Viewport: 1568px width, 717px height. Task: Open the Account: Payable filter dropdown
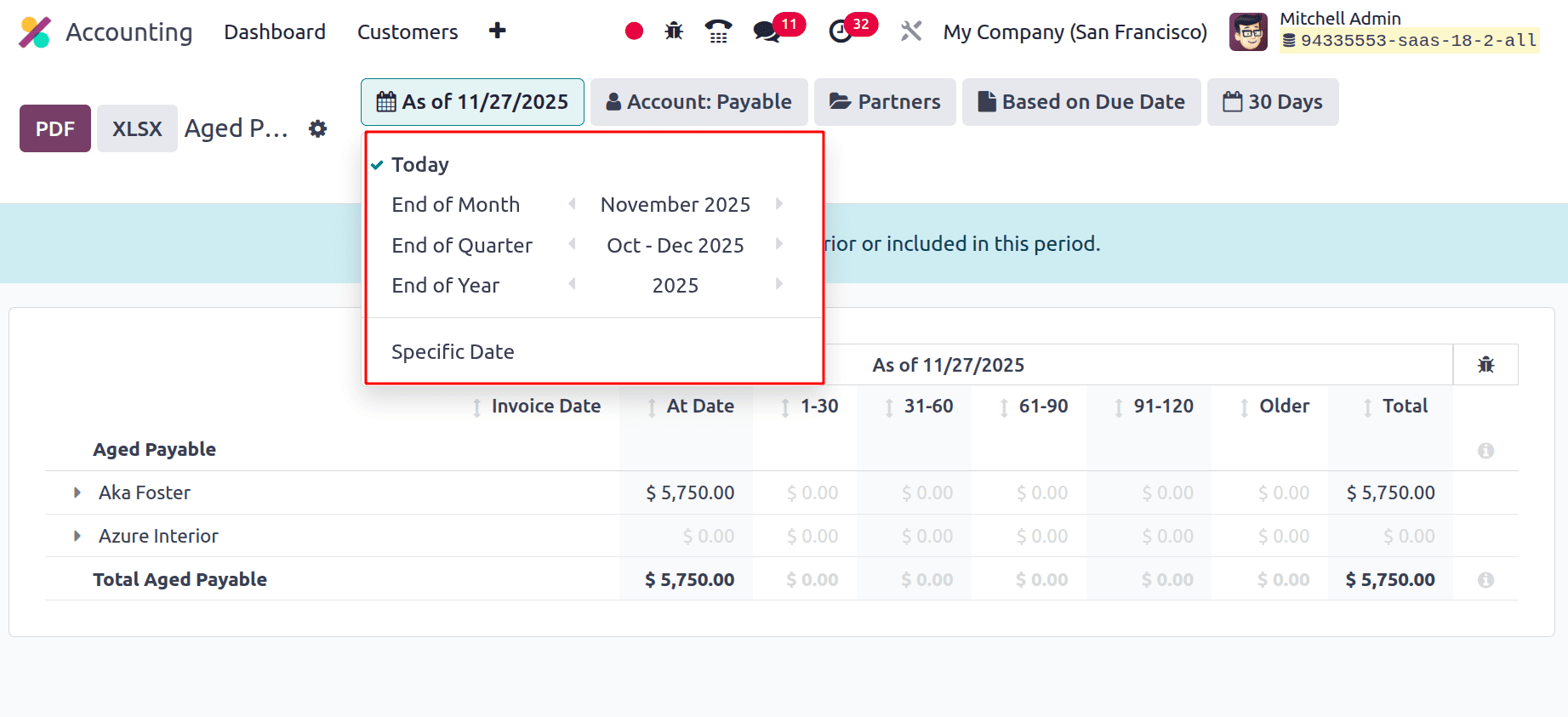coord(698,102)
